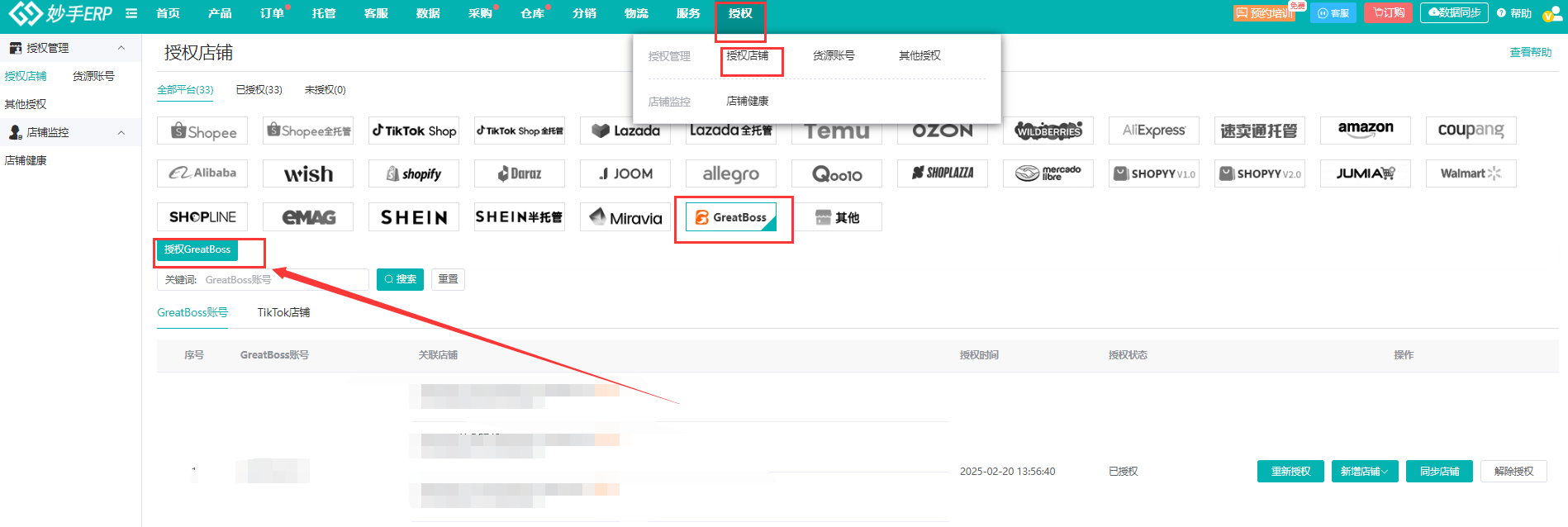Select the Shopee全托管 platform logo
The width and height of the screenshot is (1568, 527).
click(x=308, y=131)
